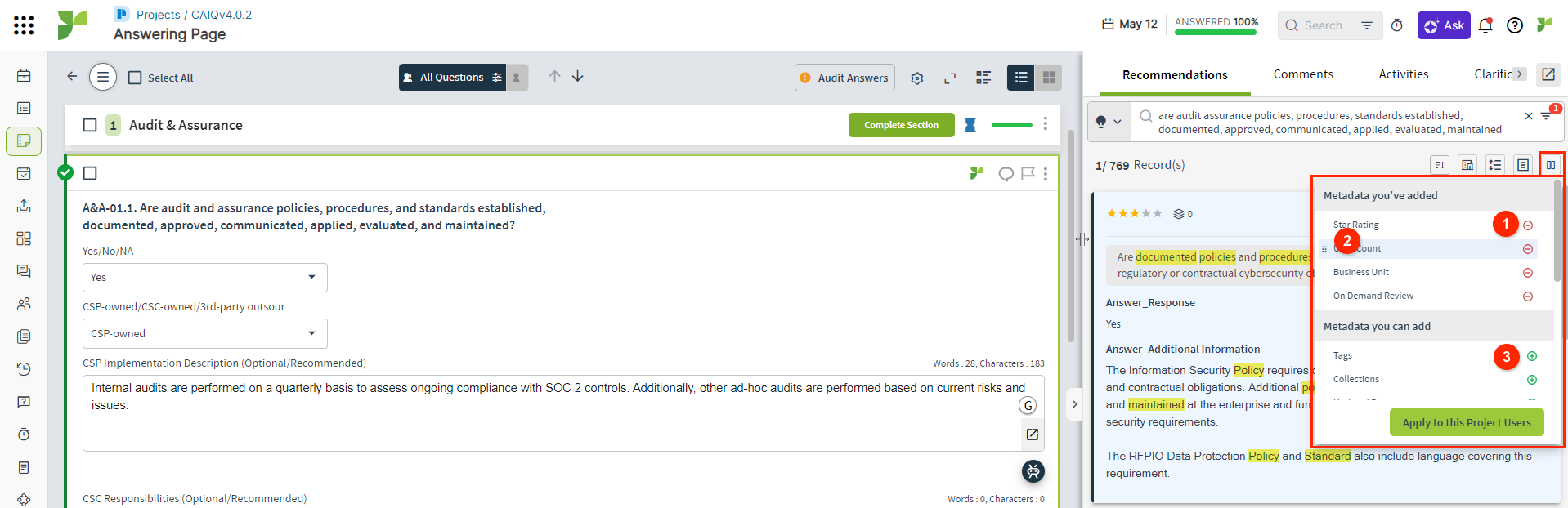Open the chat bubbles sidebar icon
1568x508 pixels.
coord(24,271)
